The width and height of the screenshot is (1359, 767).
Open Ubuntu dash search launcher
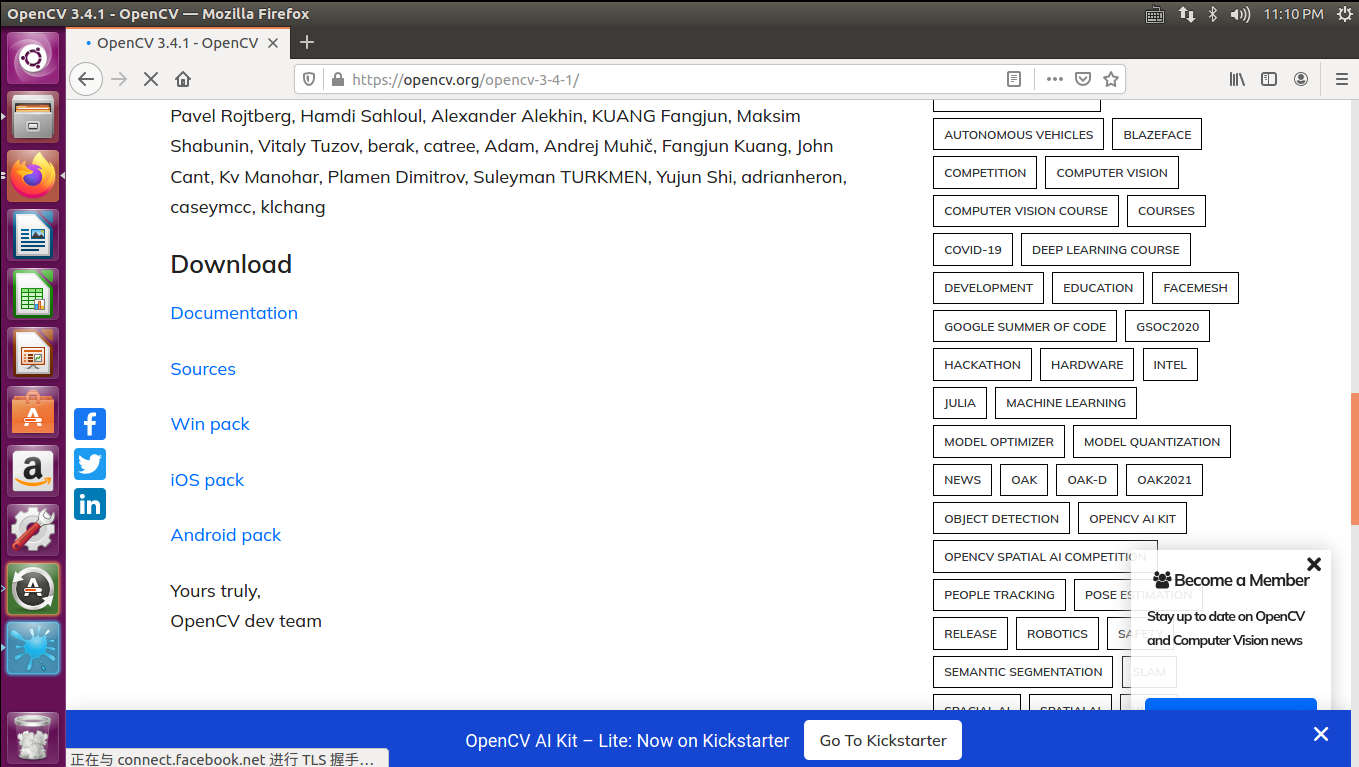pyautogui.click(x=33, y=58)
